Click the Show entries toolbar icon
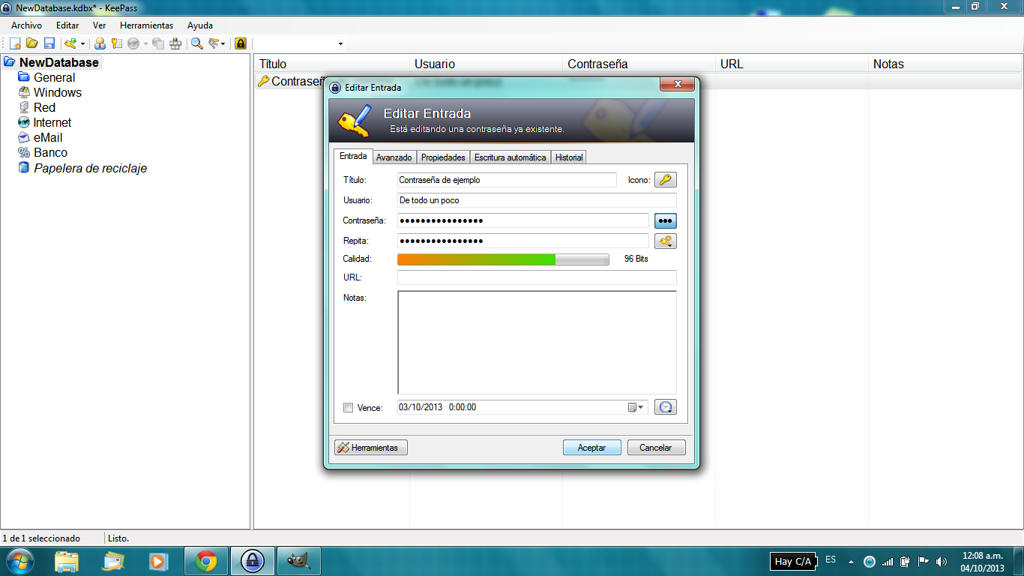This screenshot has height=576, width=1024. pyautogui.click(x=214, y=44)
